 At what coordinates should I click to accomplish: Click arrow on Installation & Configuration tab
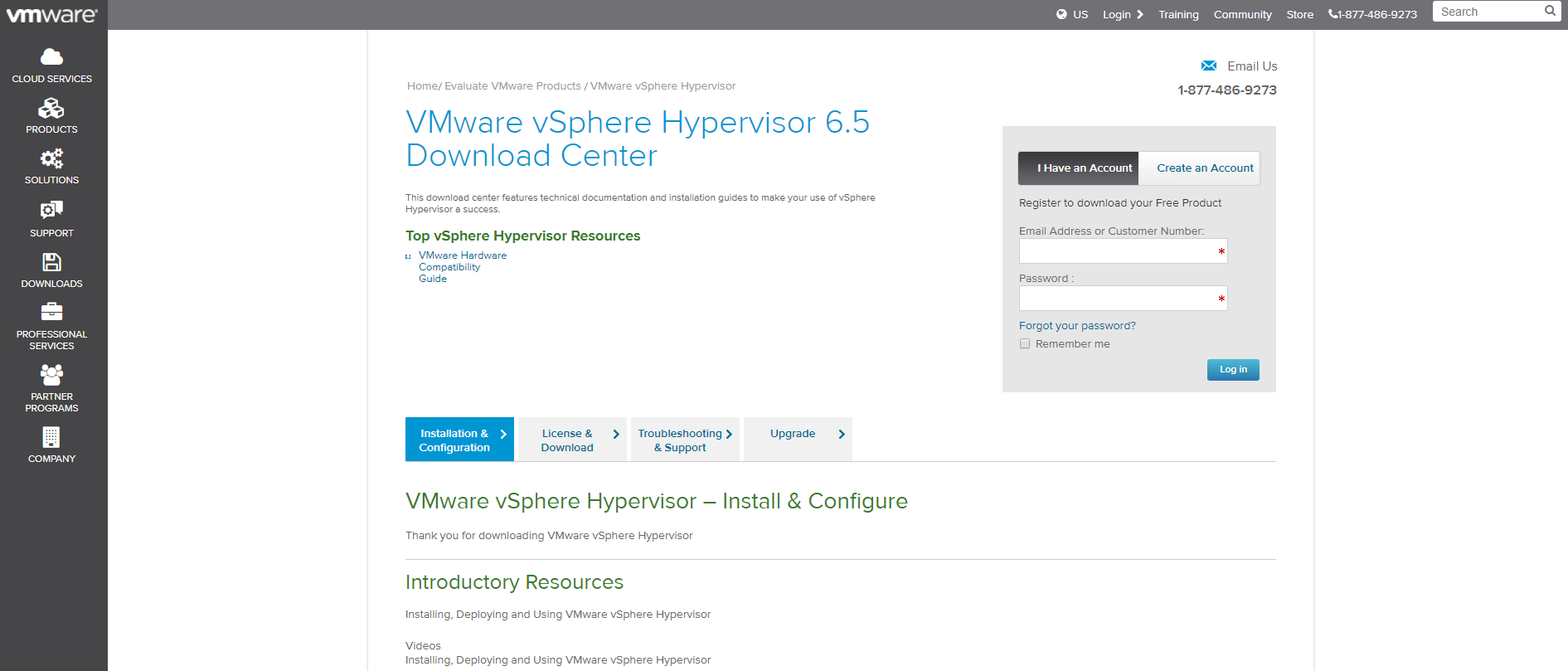pyautogui.click(x=503, y=435)
